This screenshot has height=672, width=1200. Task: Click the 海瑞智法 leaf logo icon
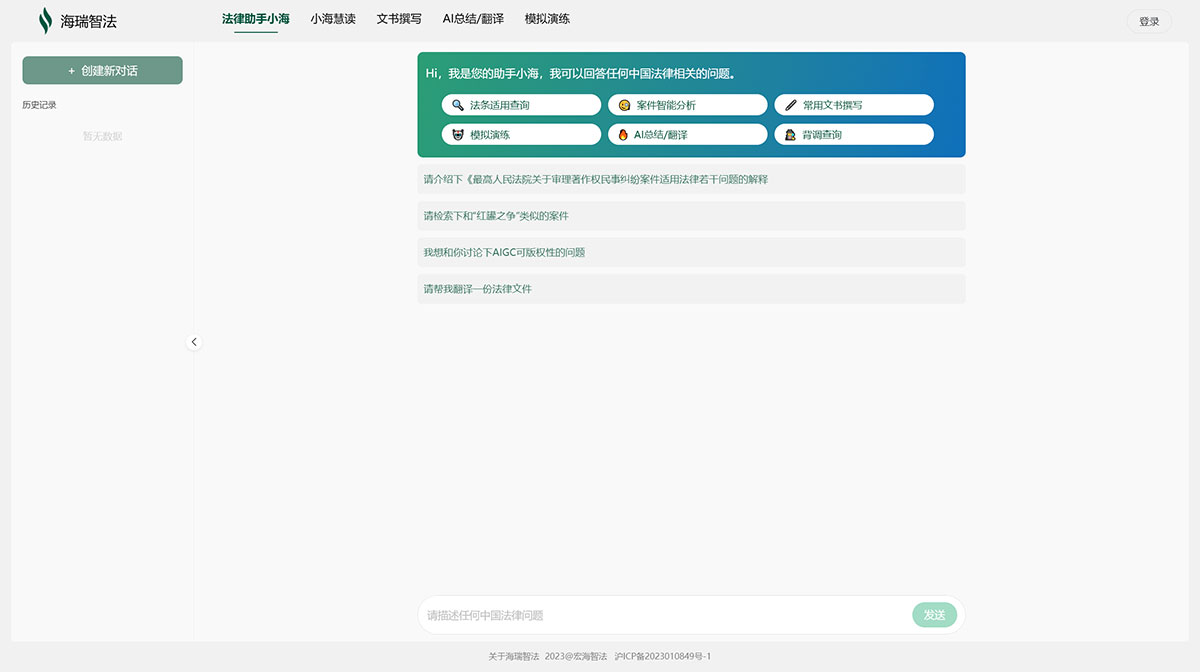coord(45,21)
